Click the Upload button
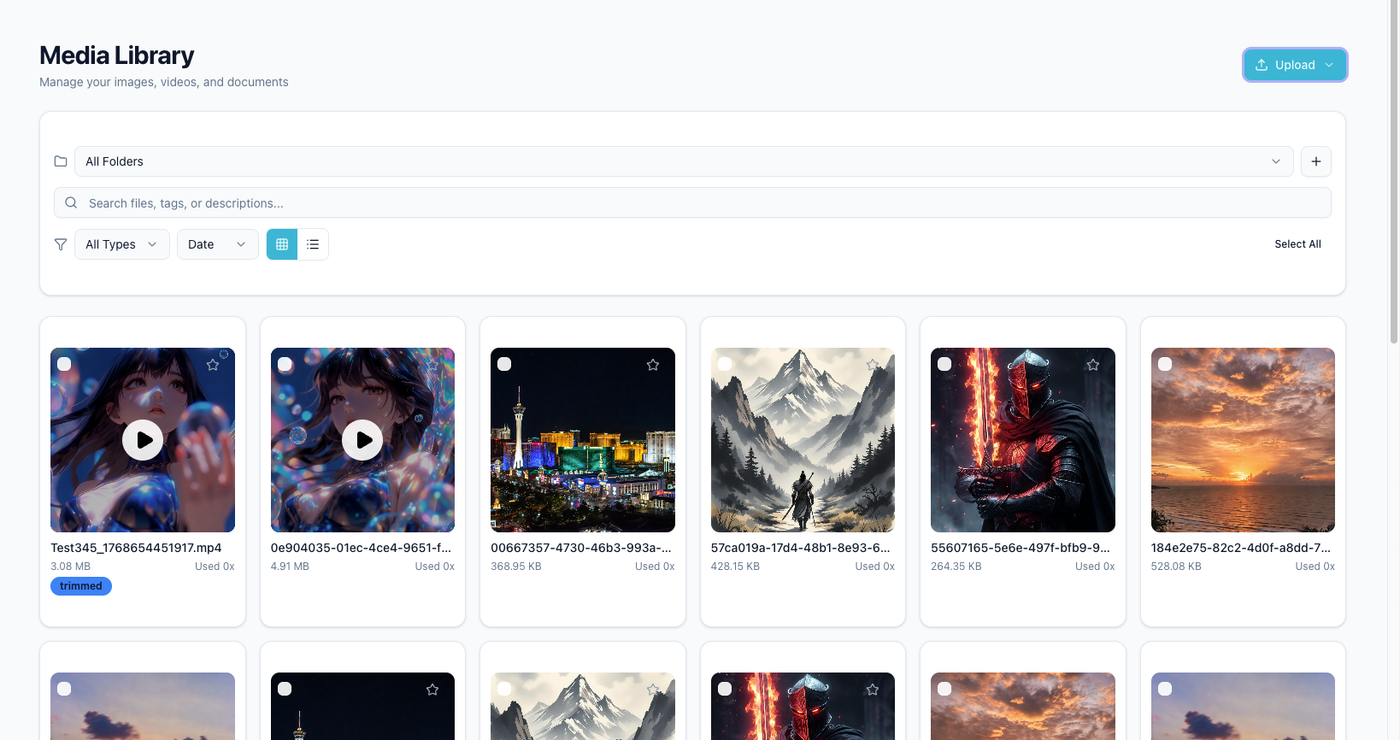Image resolution: width=1400 pixels, height=740 pixels. point(1295,65)
